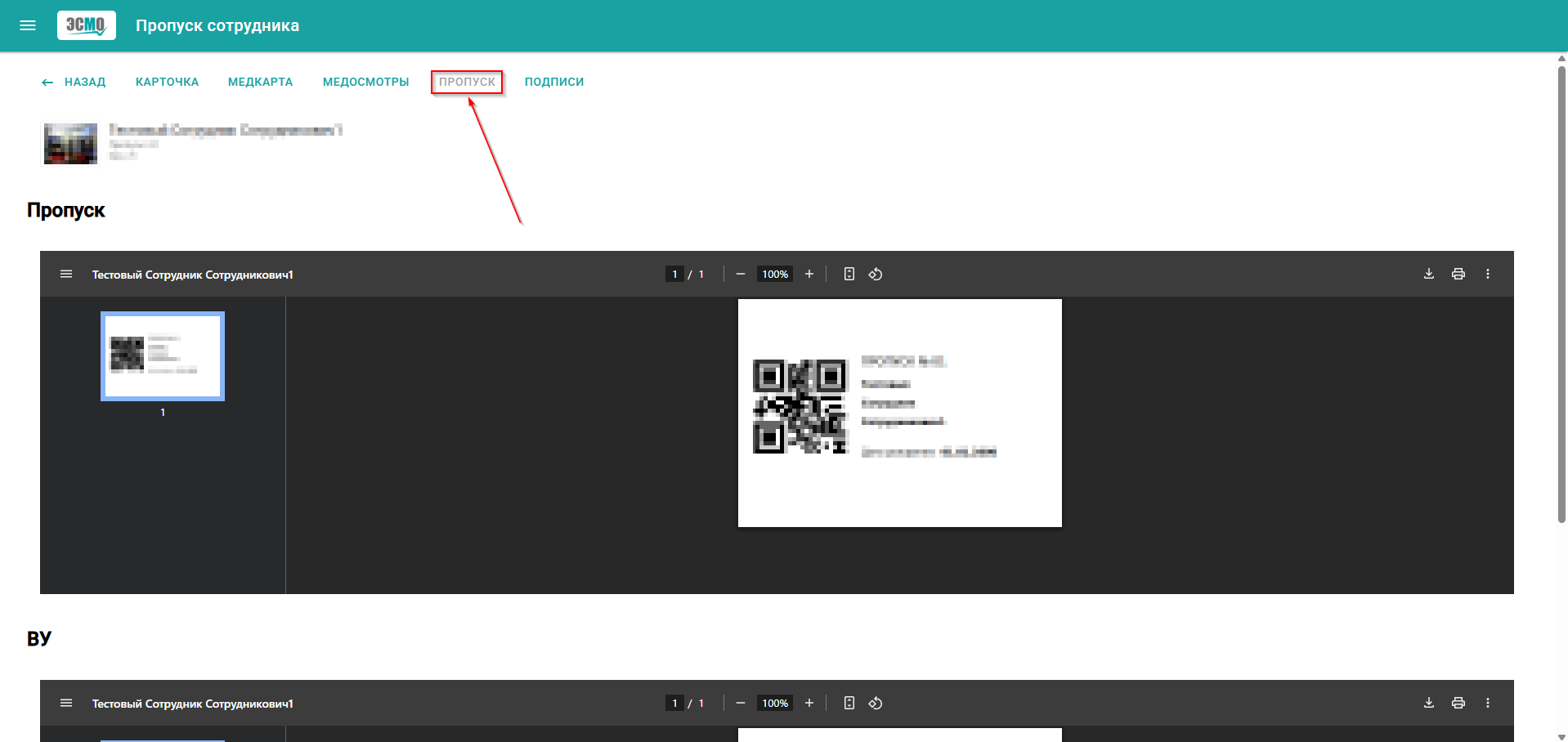This screenshot has height=742, width=1568.
Task: Click the QR code pass page
Action: tap(900, 413)
